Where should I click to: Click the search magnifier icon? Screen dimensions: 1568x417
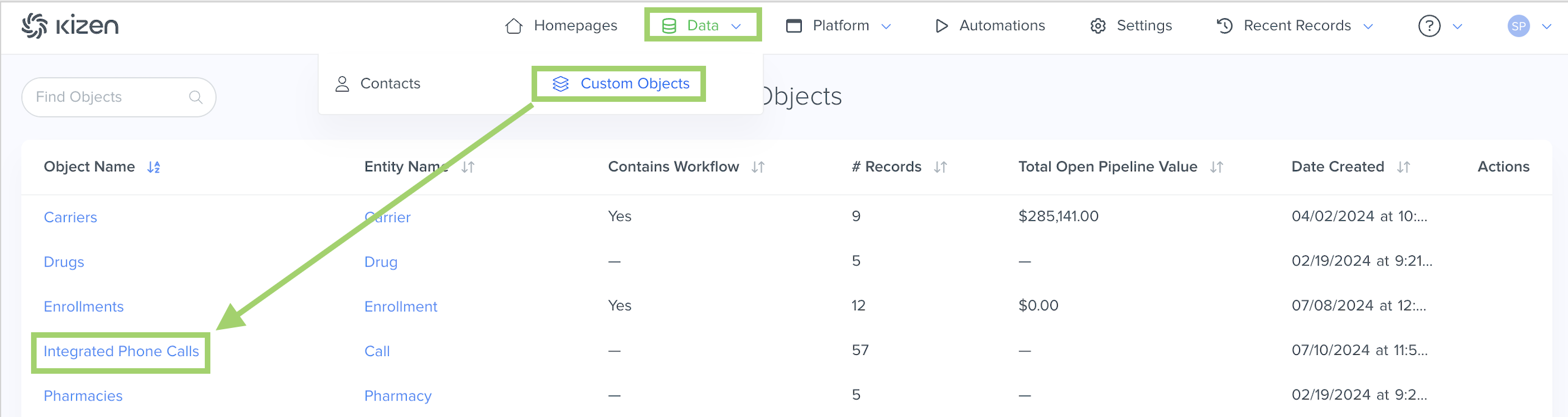click(x=196, y=97)
